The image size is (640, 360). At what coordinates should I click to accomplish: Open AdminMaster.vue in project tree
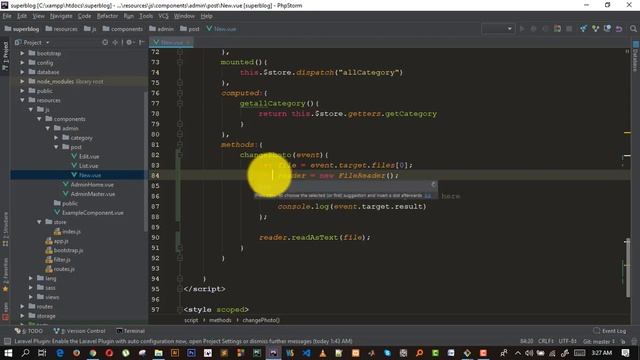tap(93, 194)
